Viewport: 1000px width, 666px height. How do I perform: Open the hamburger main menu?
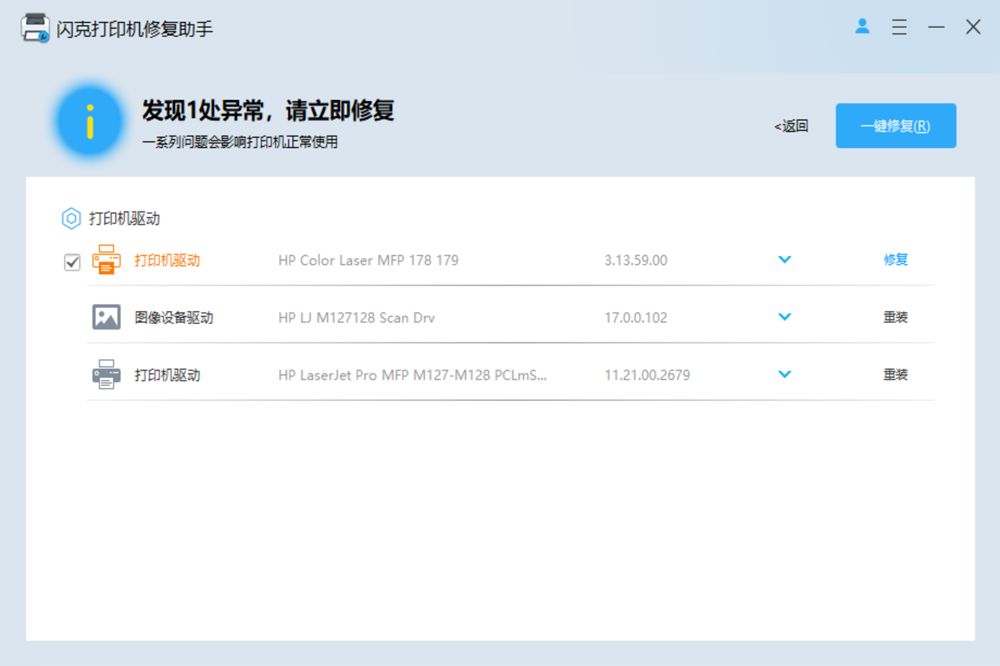tap(899, 27)
